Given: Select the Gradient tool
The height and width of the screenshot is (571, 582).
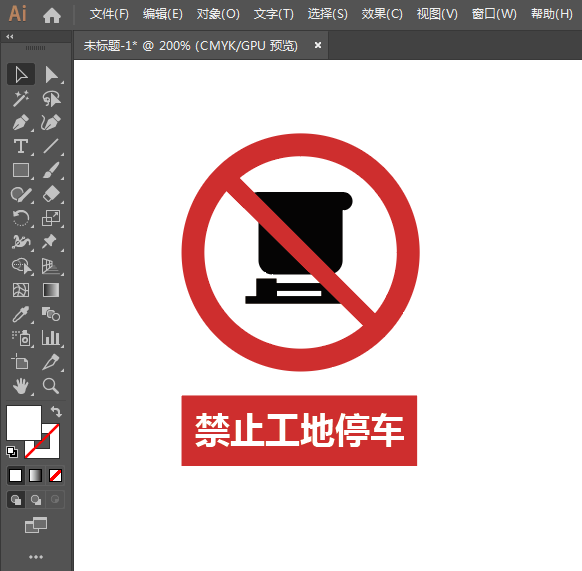Looking at the screenshot, I should pyautogui.click(x=51, y=290).
